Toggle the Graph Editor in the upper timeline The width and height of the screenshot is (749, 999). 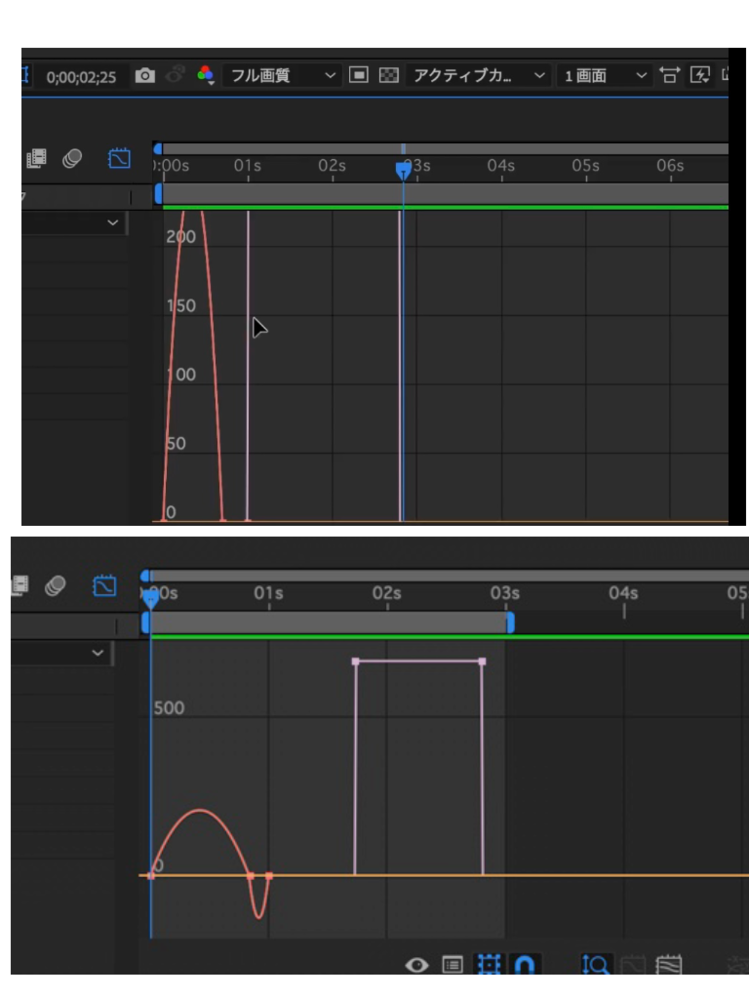pos(119,159)
